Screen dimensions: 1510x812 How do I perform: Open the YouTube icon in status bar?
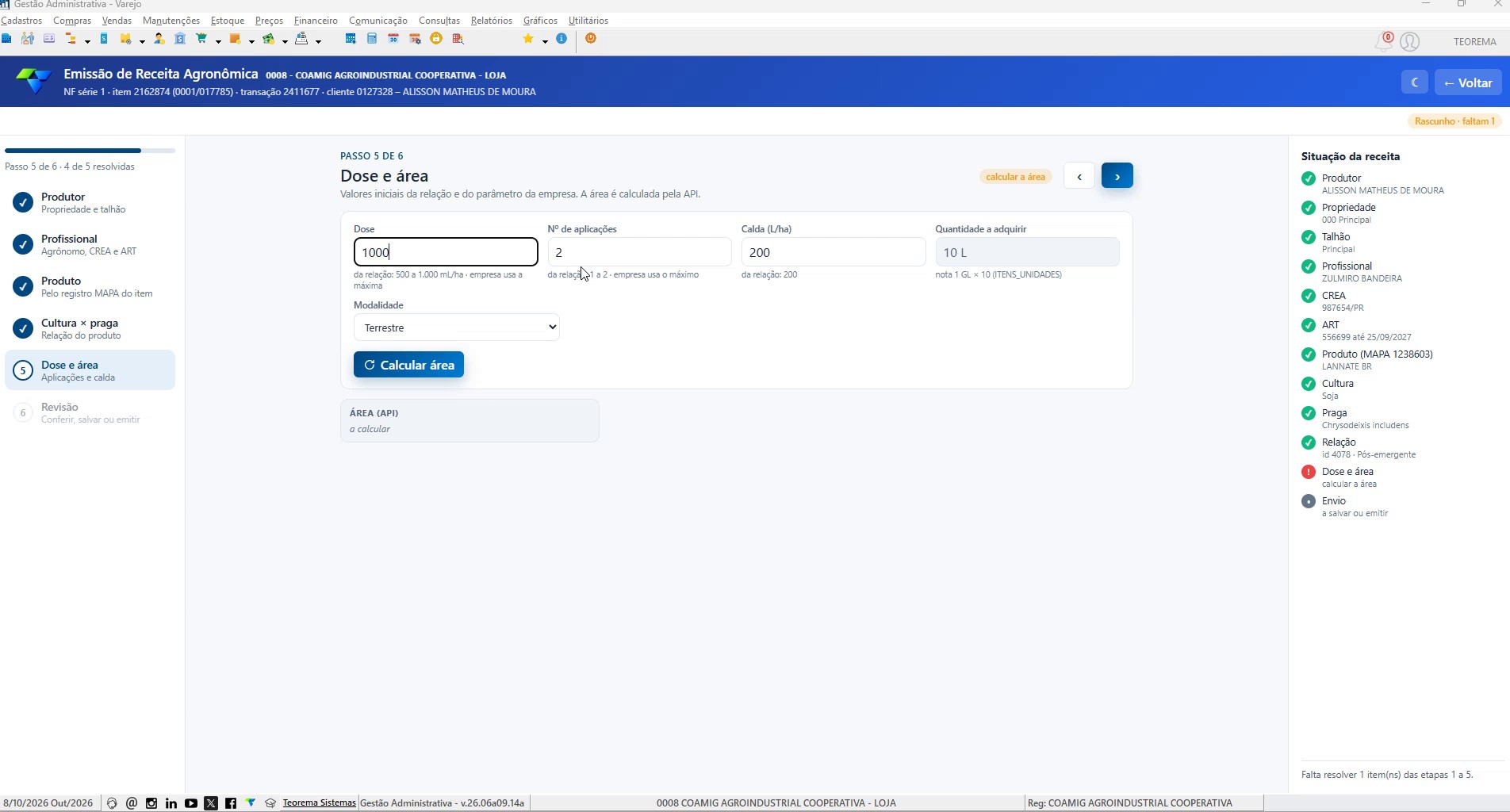click(191, 803)
